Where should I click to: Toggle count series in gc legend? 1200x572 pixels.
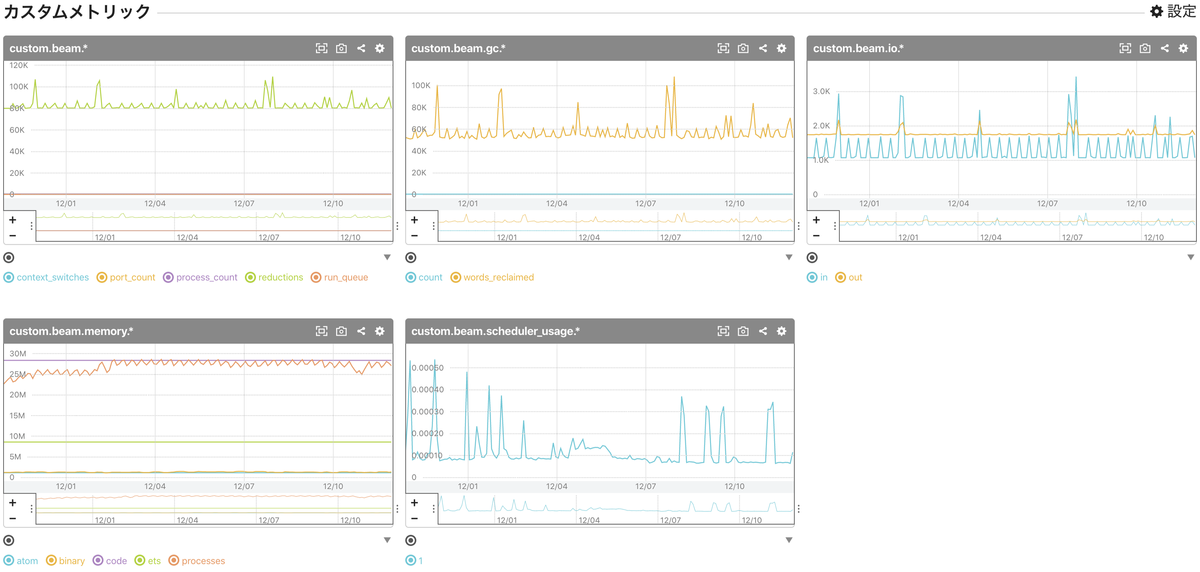pos(425,277)
